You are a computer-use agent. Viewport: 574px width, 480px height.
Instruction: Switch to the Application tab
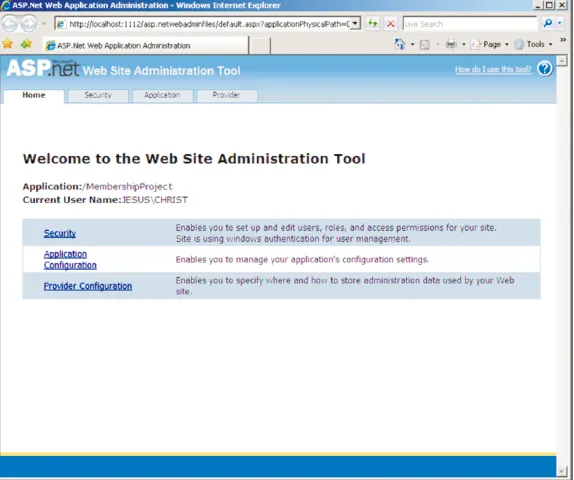[162, 96]
